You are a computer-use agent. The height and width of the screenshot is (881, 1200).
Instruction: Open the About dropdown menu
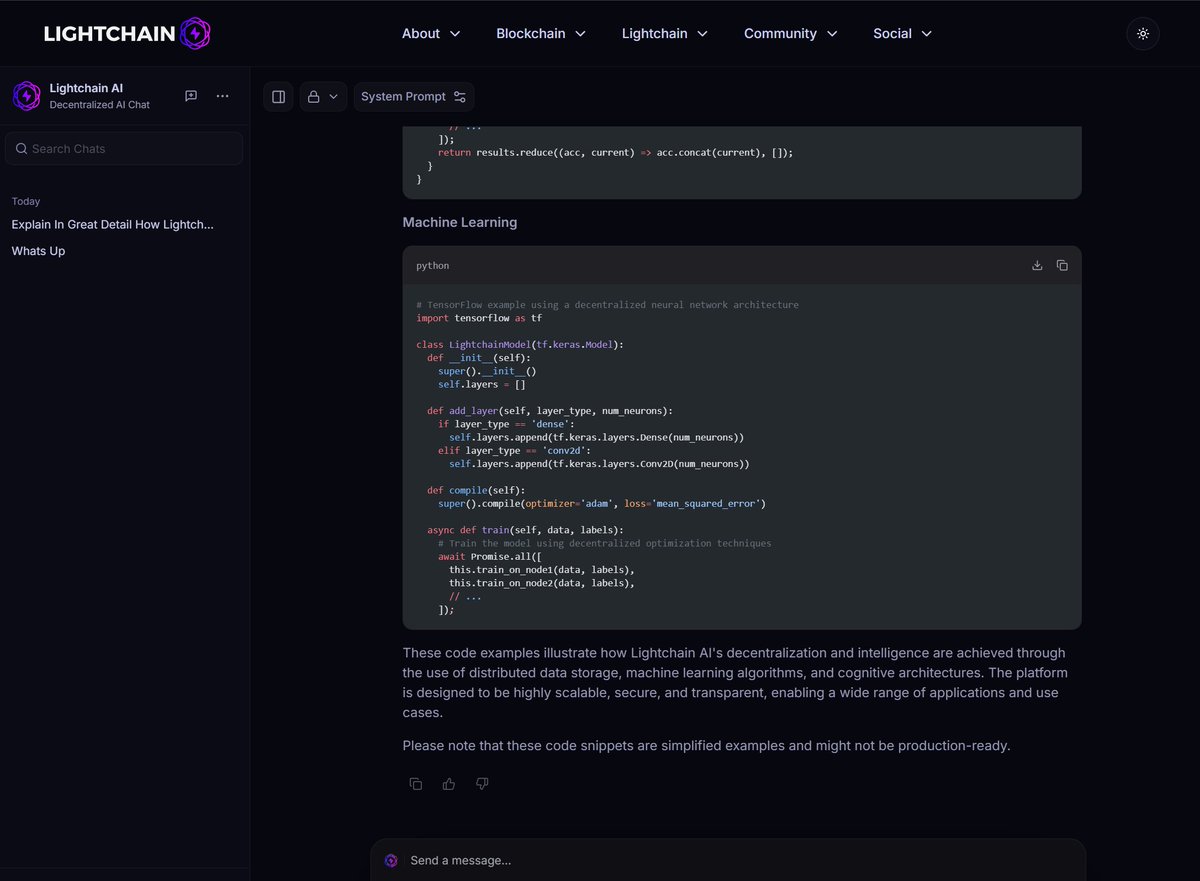pos(431,33)
